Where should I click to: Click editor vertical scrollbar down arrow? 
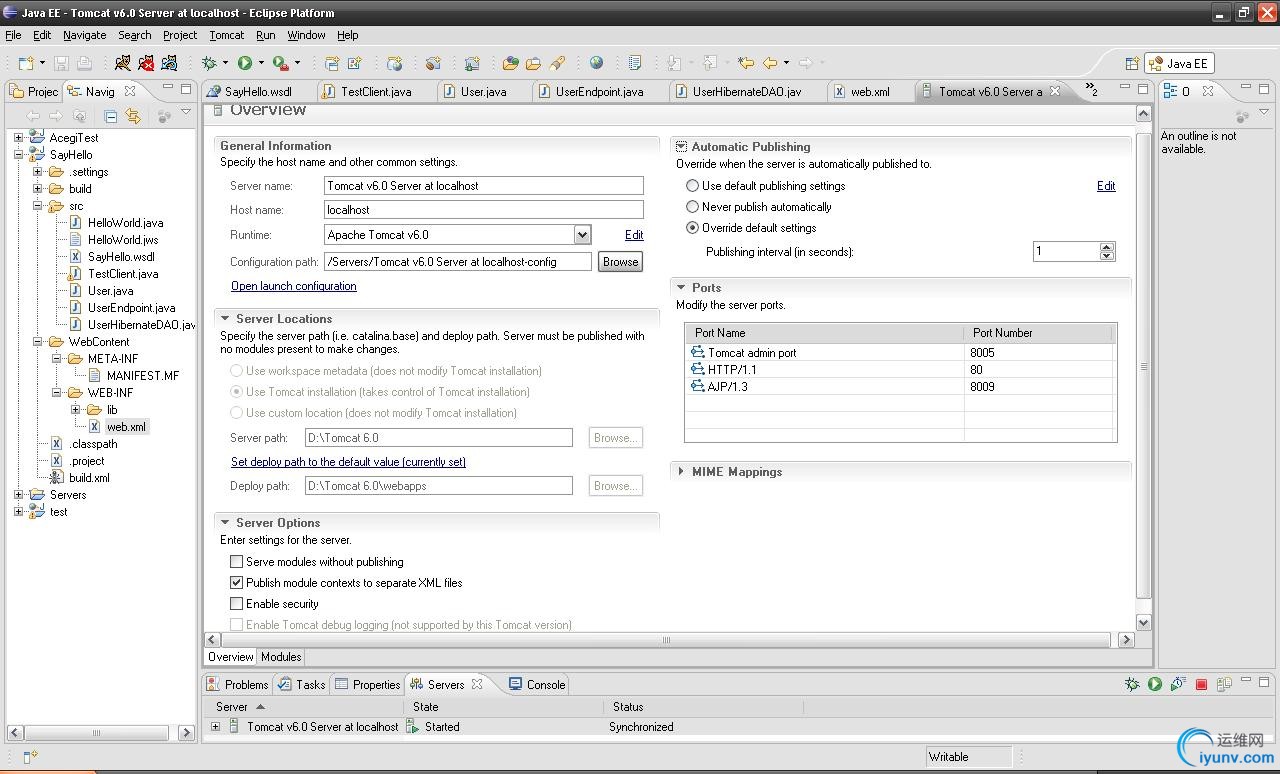coord(1144,623)
